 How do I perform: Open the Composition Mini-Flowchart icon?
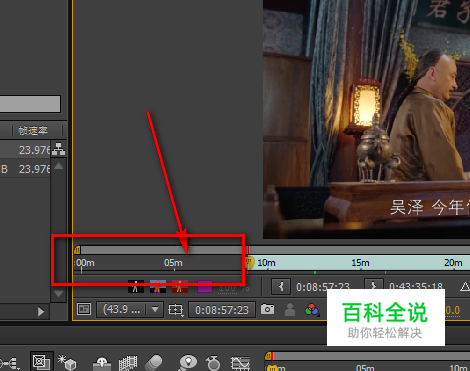point(9,363)
